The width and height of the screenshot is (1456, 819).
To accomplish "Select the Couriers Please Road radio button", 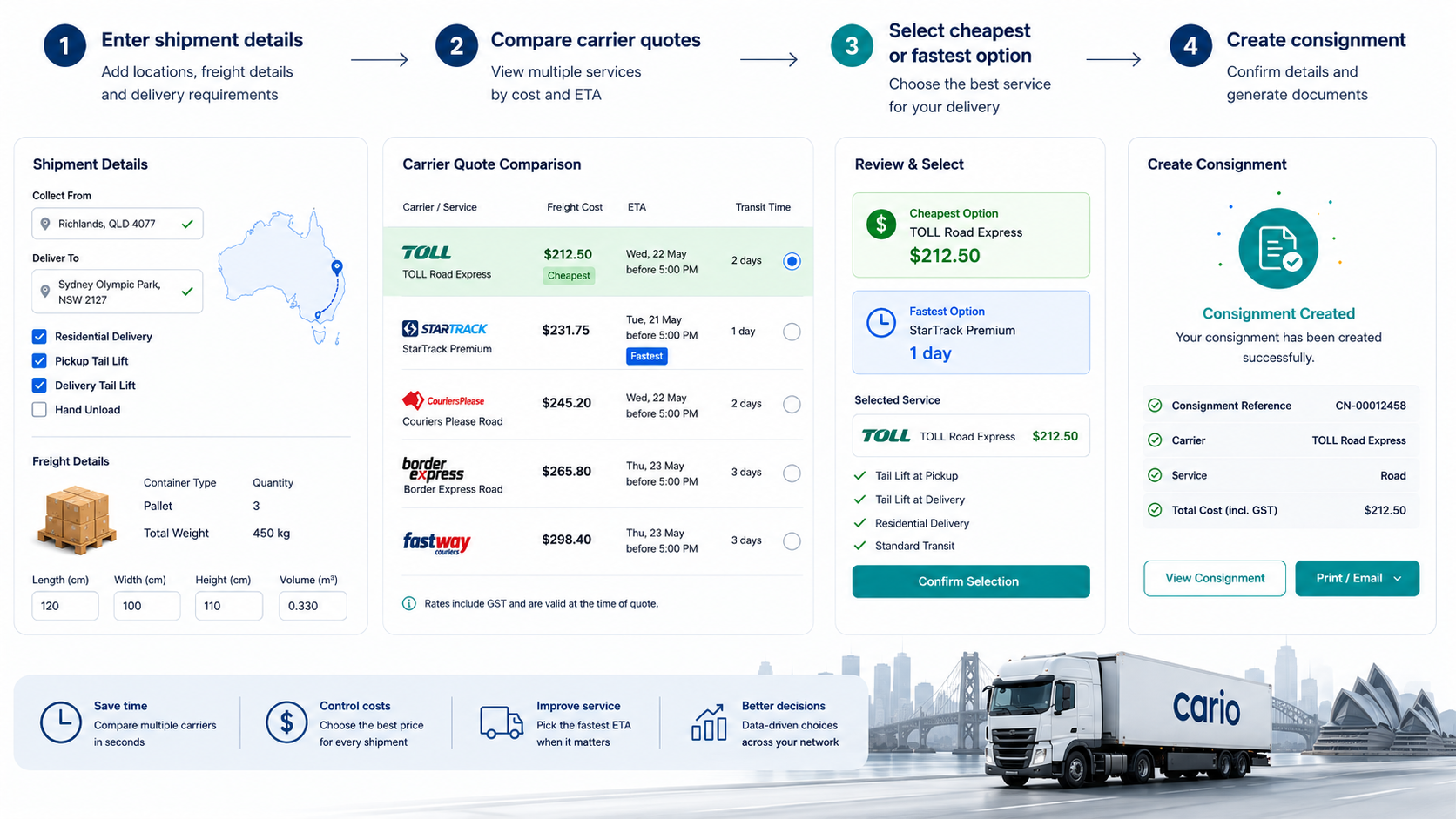I will coord(792,404).
